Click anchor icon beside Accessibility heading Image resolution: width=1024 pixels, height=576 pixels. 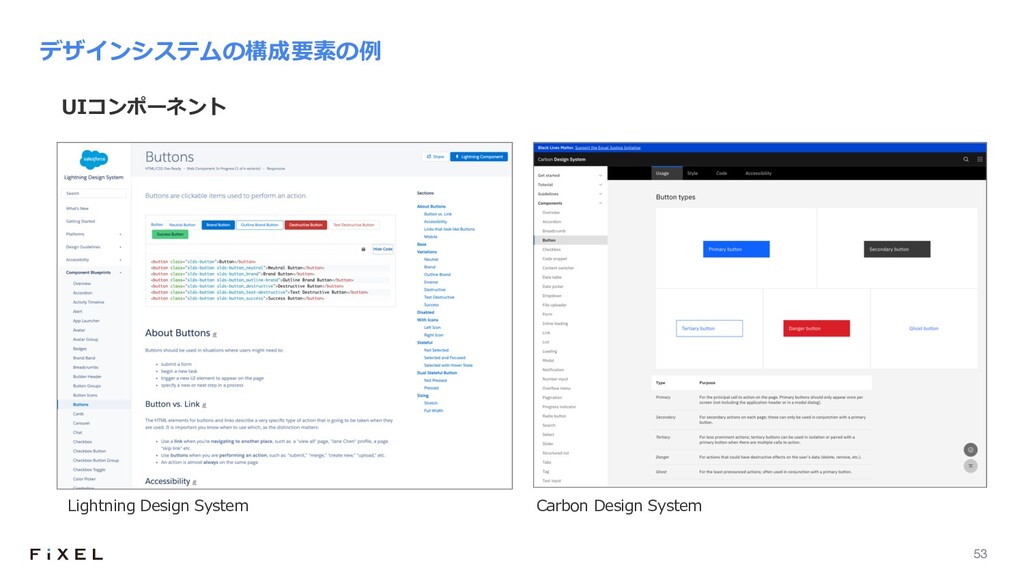[x=195, y=482]
